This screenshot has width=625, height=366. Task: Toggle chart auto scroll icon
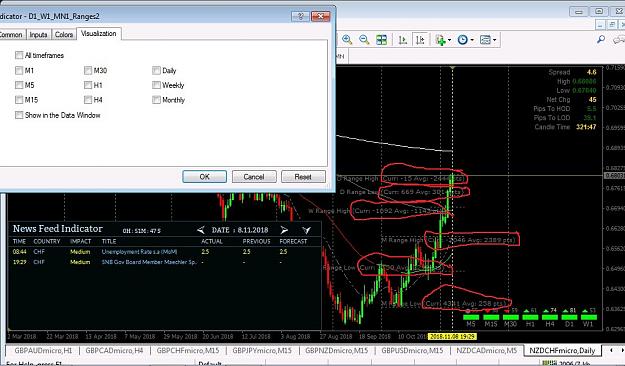tap(403, 39)
